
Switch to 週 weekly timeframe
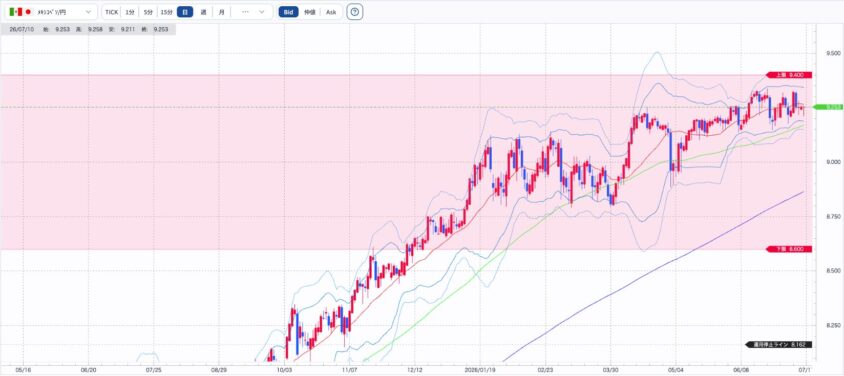(203, 12)
